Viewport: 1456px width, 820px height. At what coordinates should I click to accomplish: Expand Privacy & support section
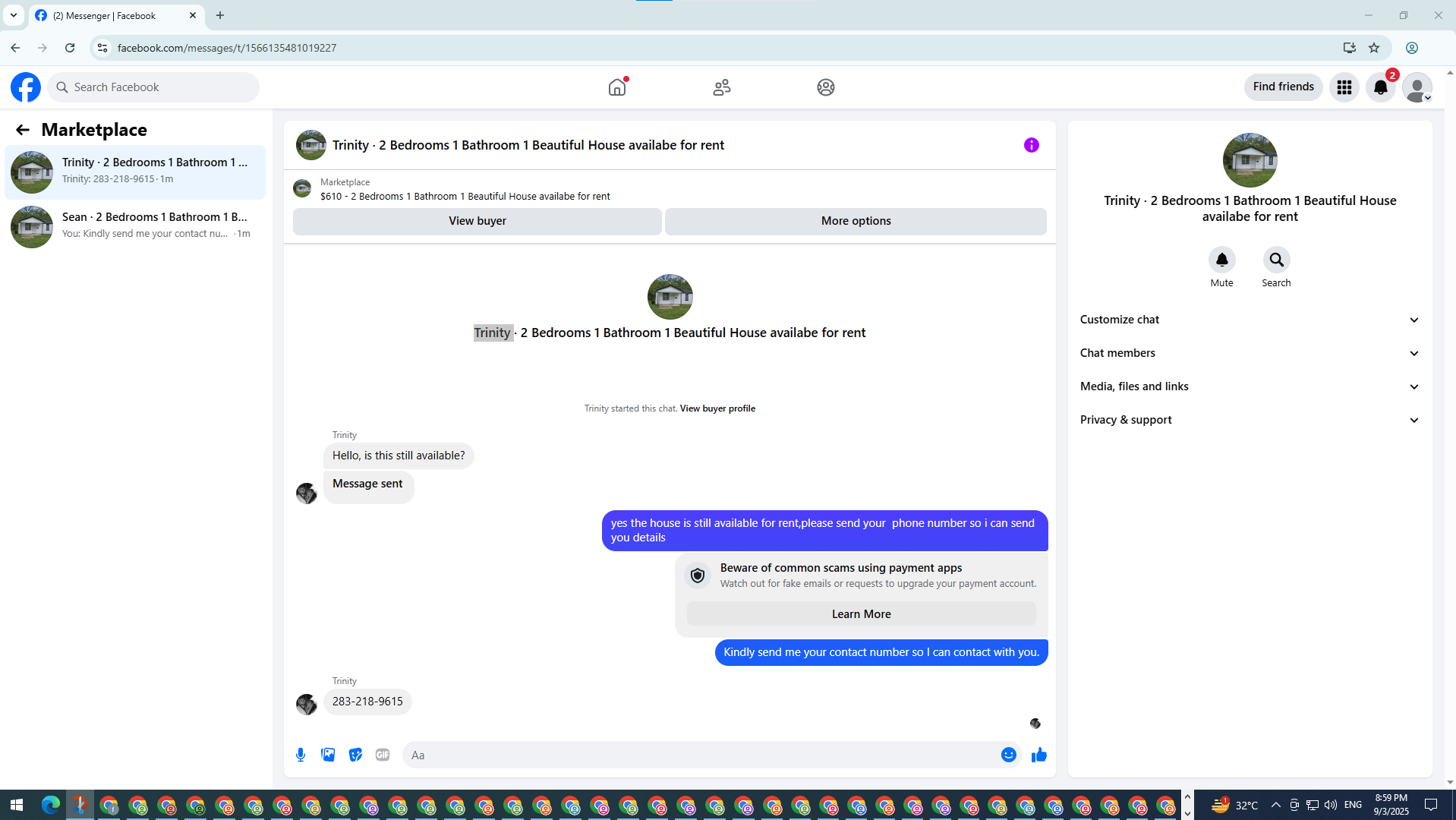1250,420
